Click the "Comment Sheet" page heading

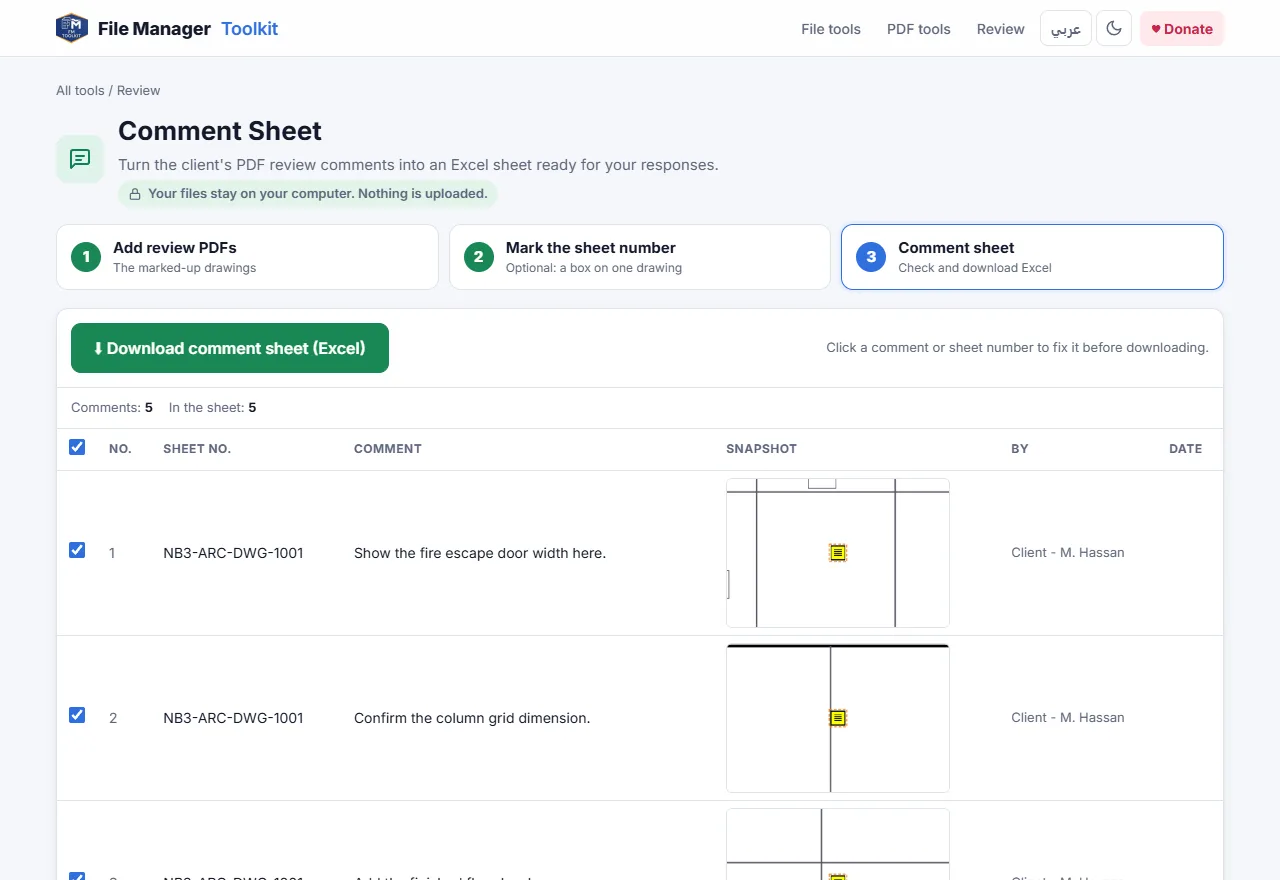pyautogui.click(x=220, y=131)
